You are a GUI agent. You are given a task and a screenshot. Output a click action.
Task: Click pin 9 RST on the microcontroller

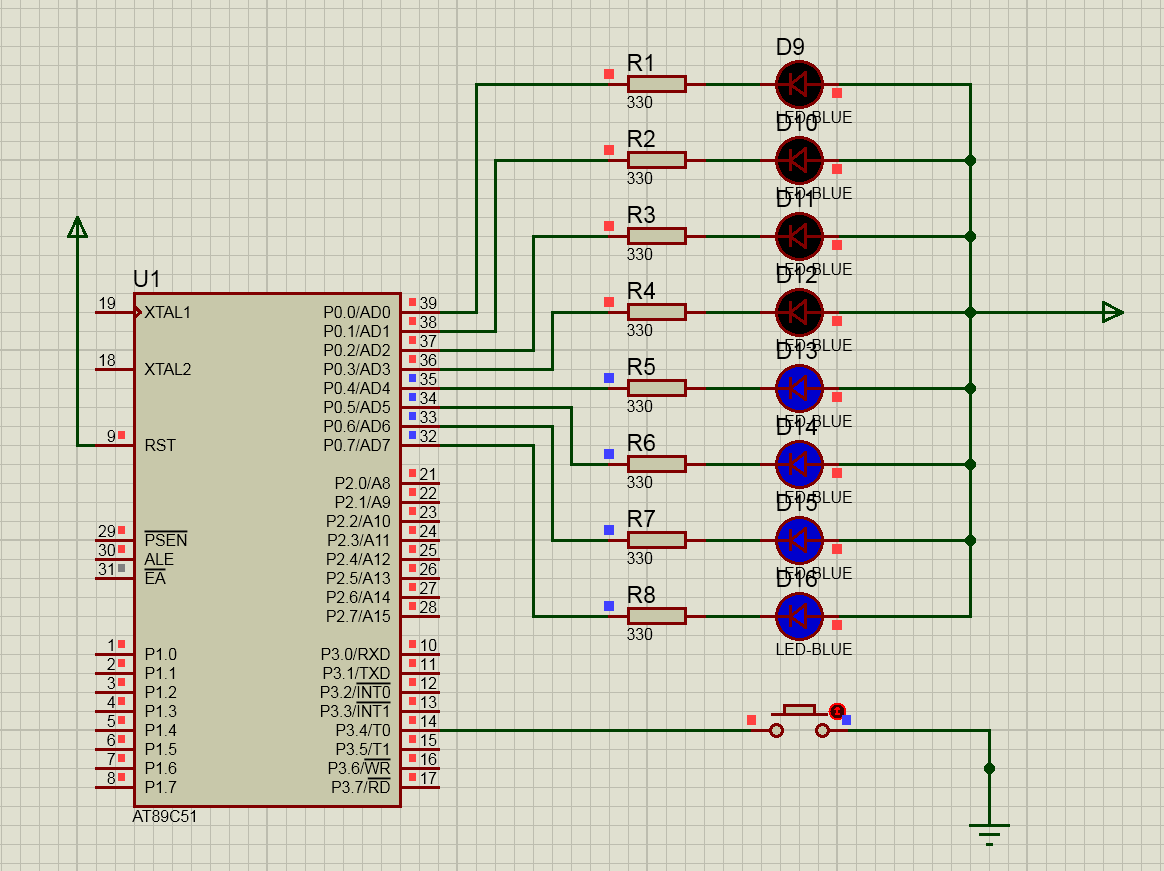(x=114, y=445)
